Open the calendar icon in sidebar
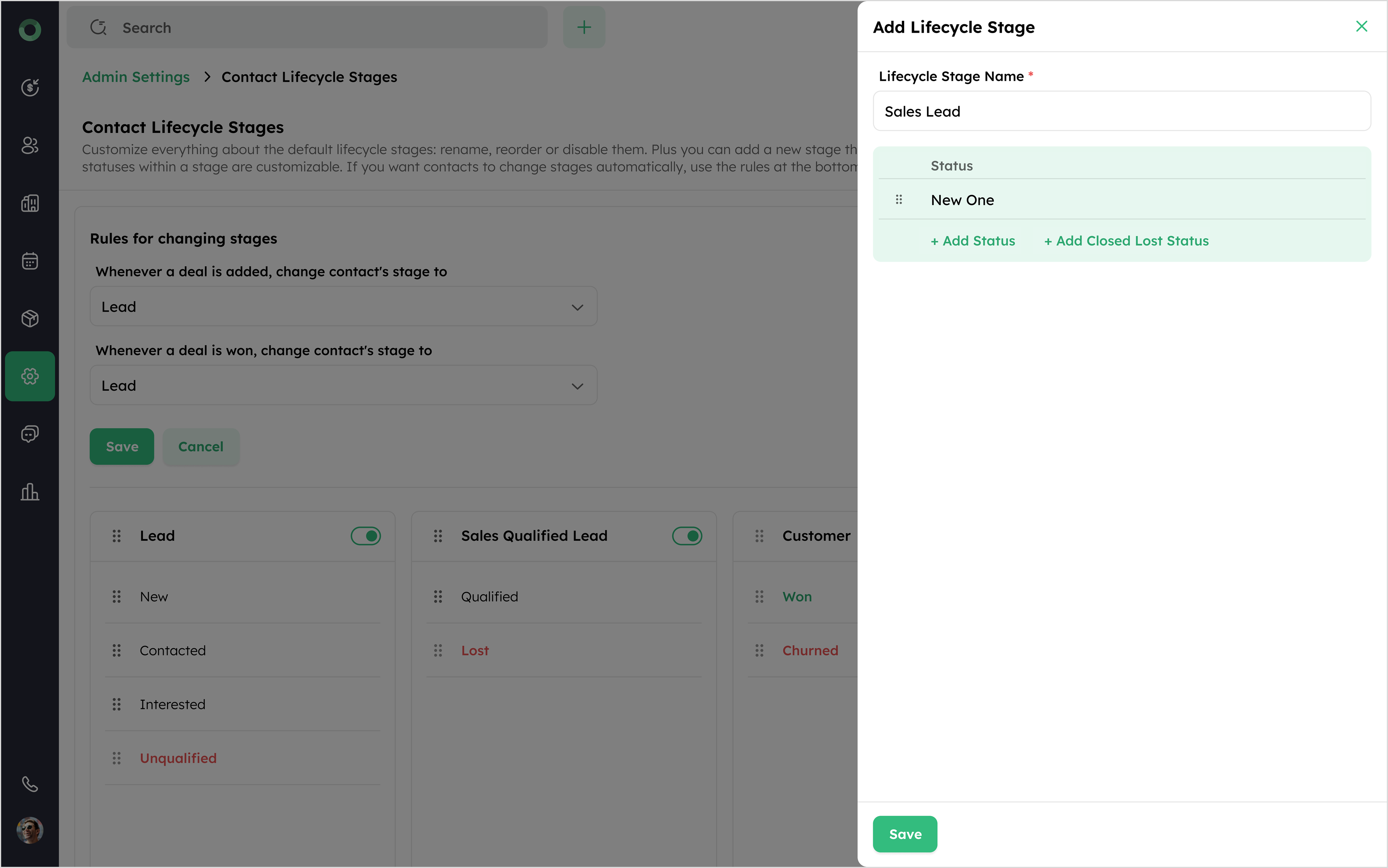Viewport: 1388px width, 868px height. coord(30,261)
